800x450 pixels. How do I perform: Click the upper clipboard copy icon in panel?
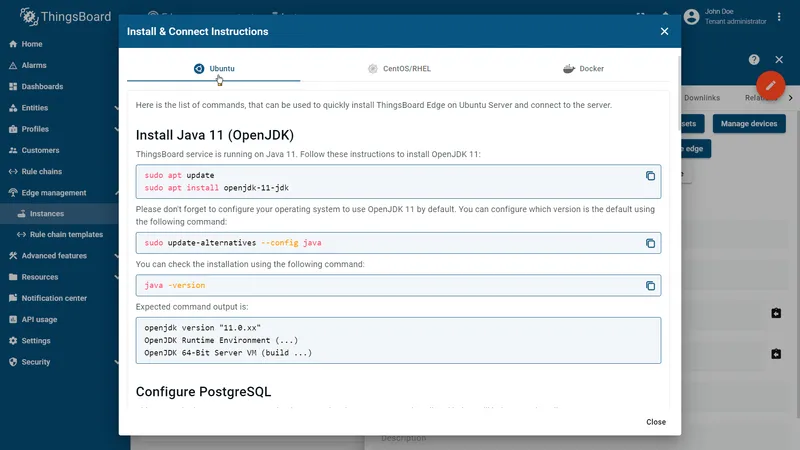tap(776, 313)
